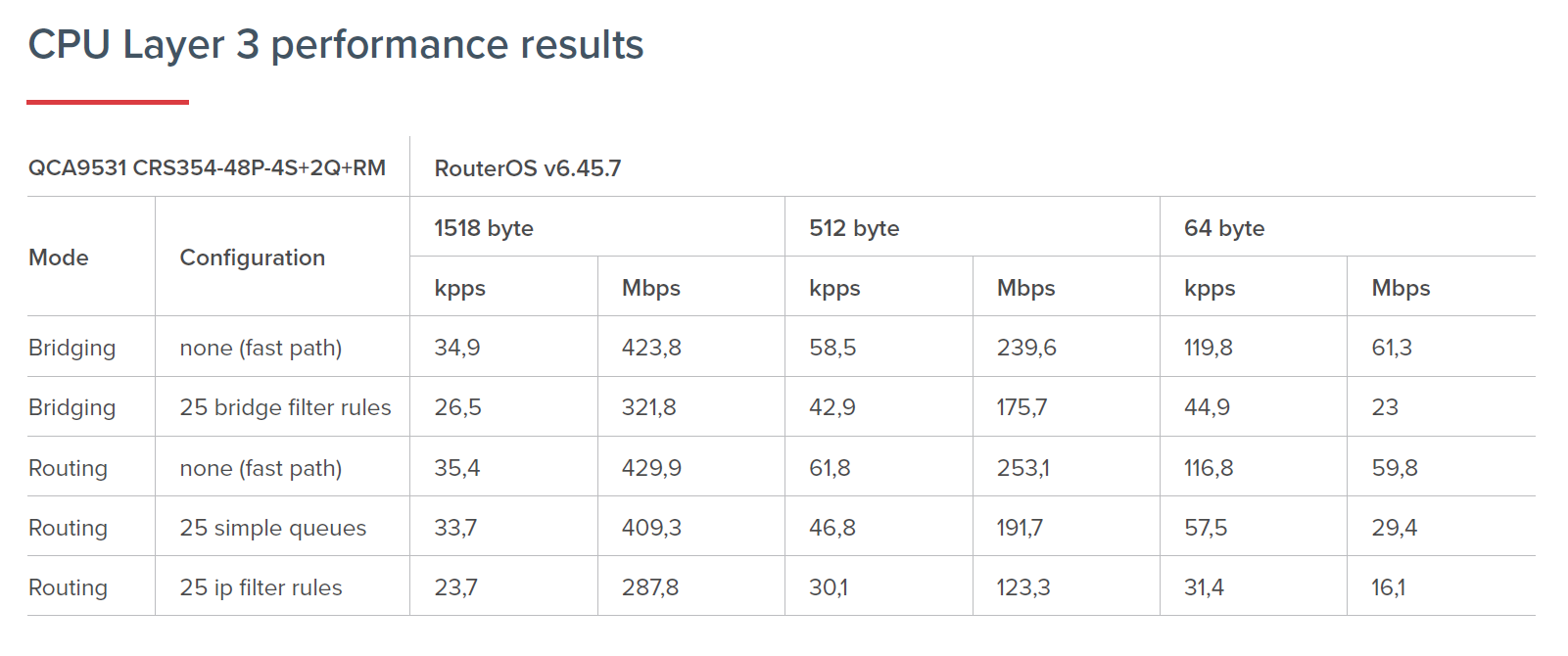Select the 429,9 Mbps value cell

click(x=651, y=468)
